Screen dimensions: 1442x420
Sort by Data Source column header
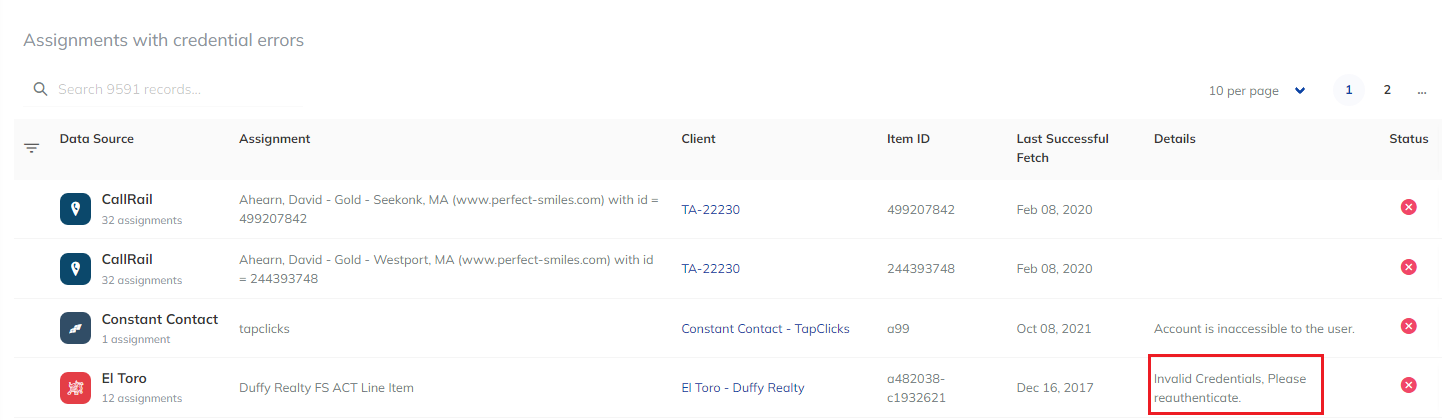[96, 139]
